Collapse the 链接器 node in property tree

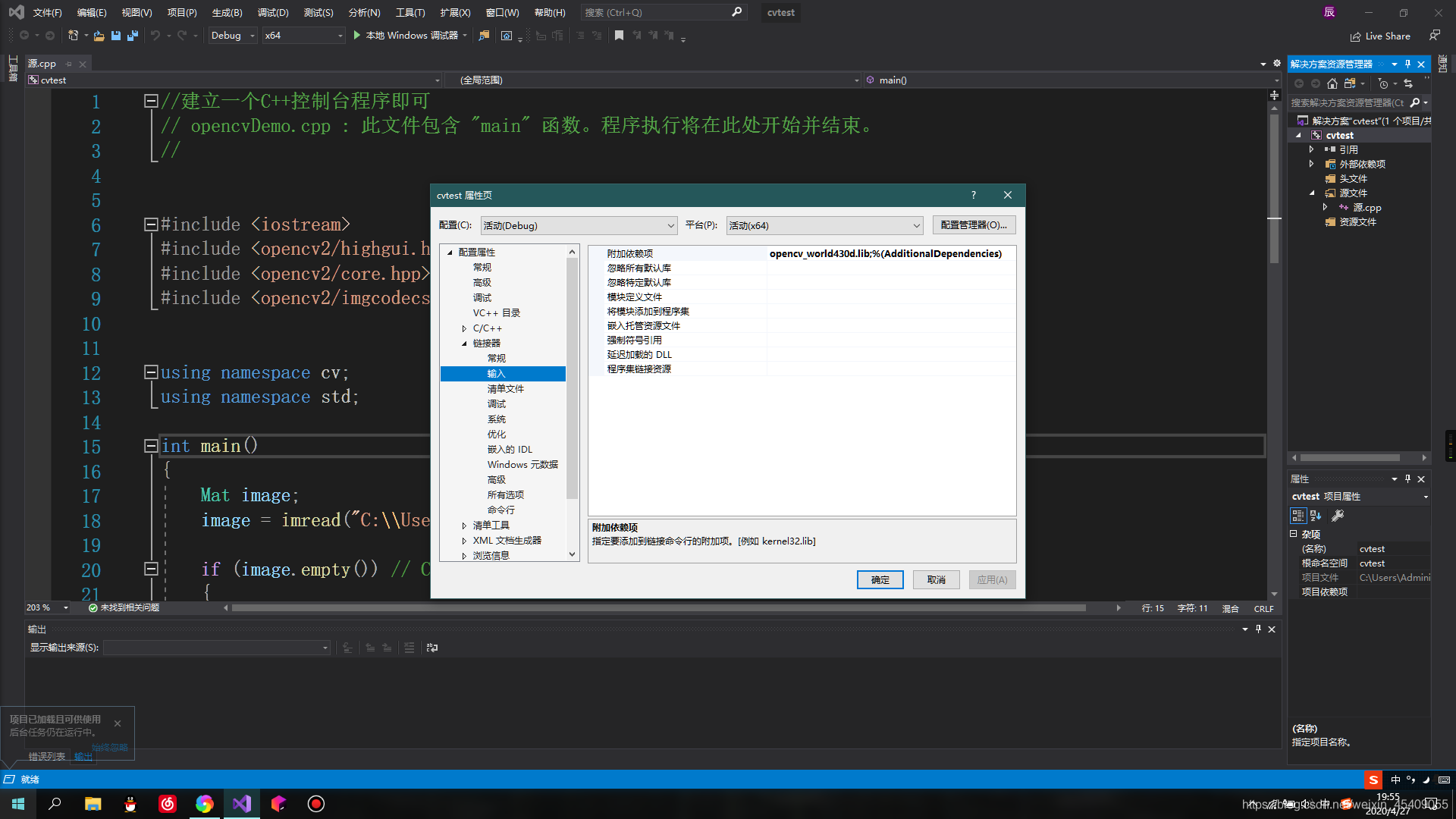[464, 344]
